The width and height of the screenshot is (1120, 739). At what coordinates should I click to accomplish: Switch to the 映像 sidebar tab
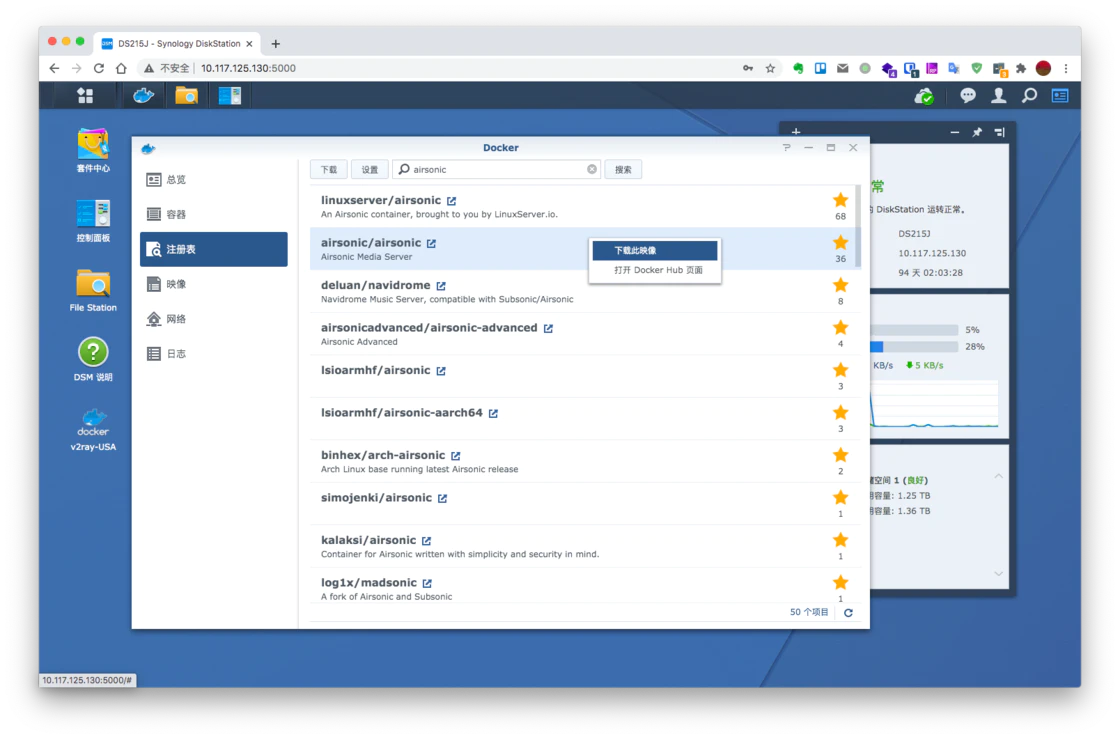(x=176, y=284)
